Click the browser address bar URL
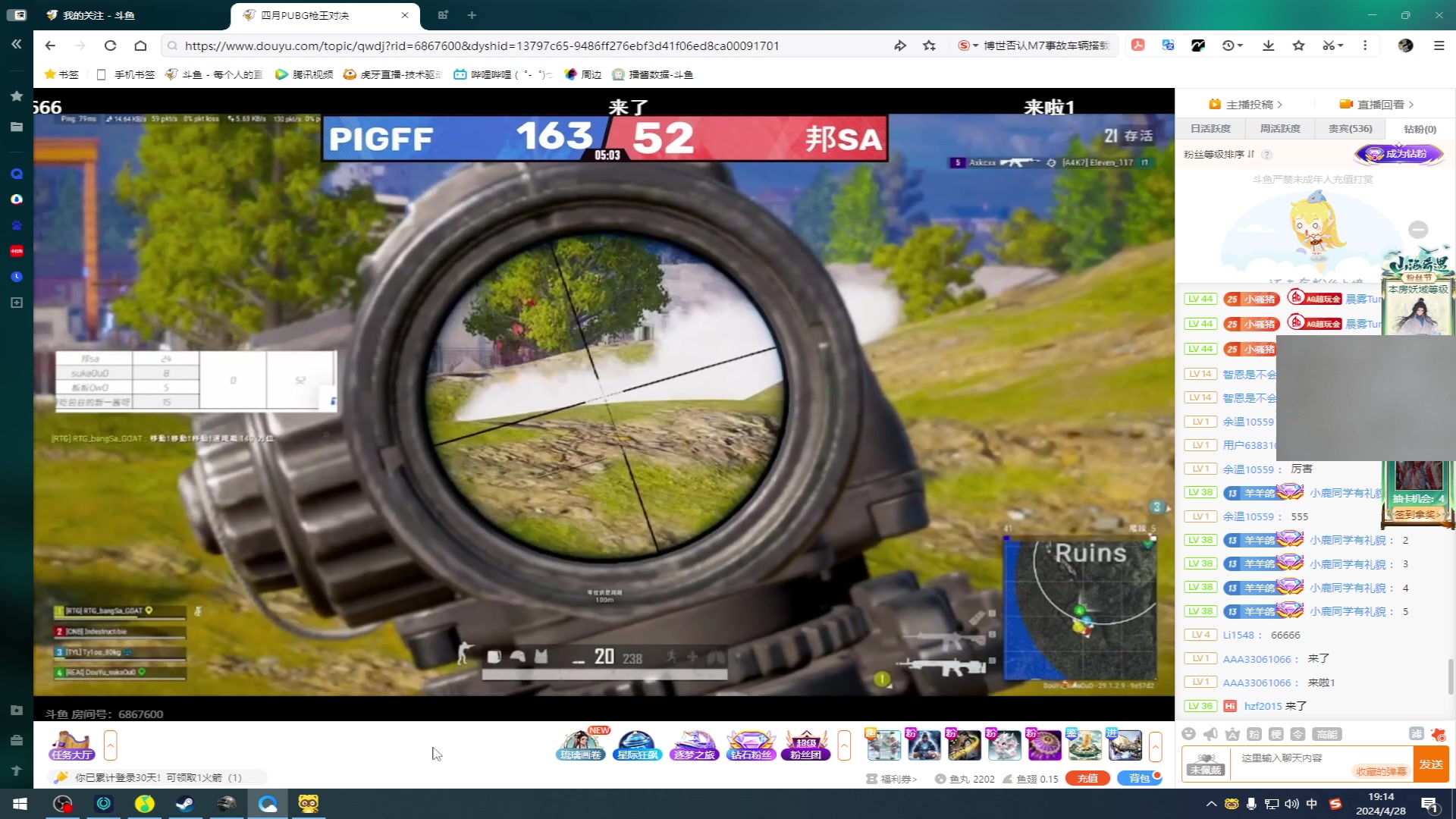 click(x=482, y=45)
